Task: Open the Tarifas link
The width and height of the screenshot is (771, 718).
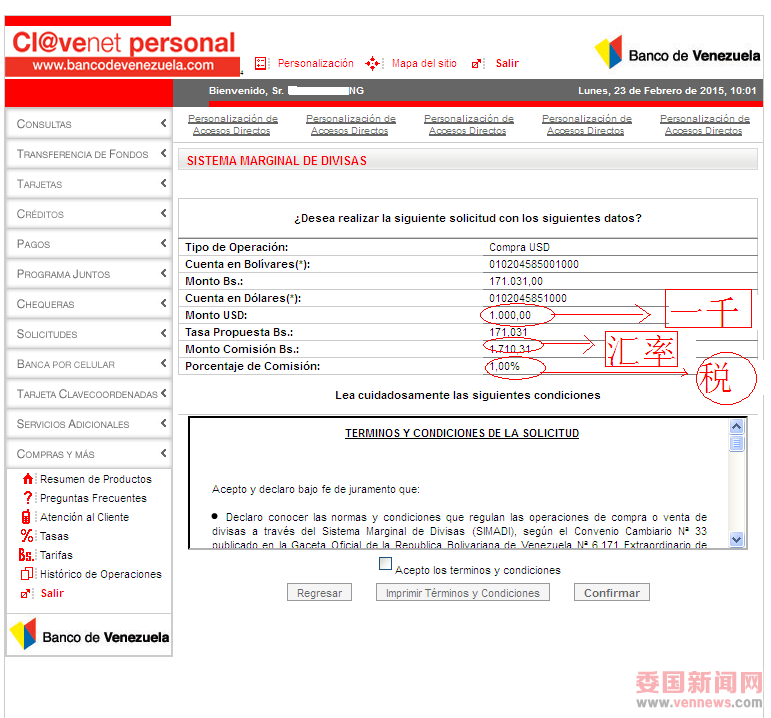Action: 57,555
